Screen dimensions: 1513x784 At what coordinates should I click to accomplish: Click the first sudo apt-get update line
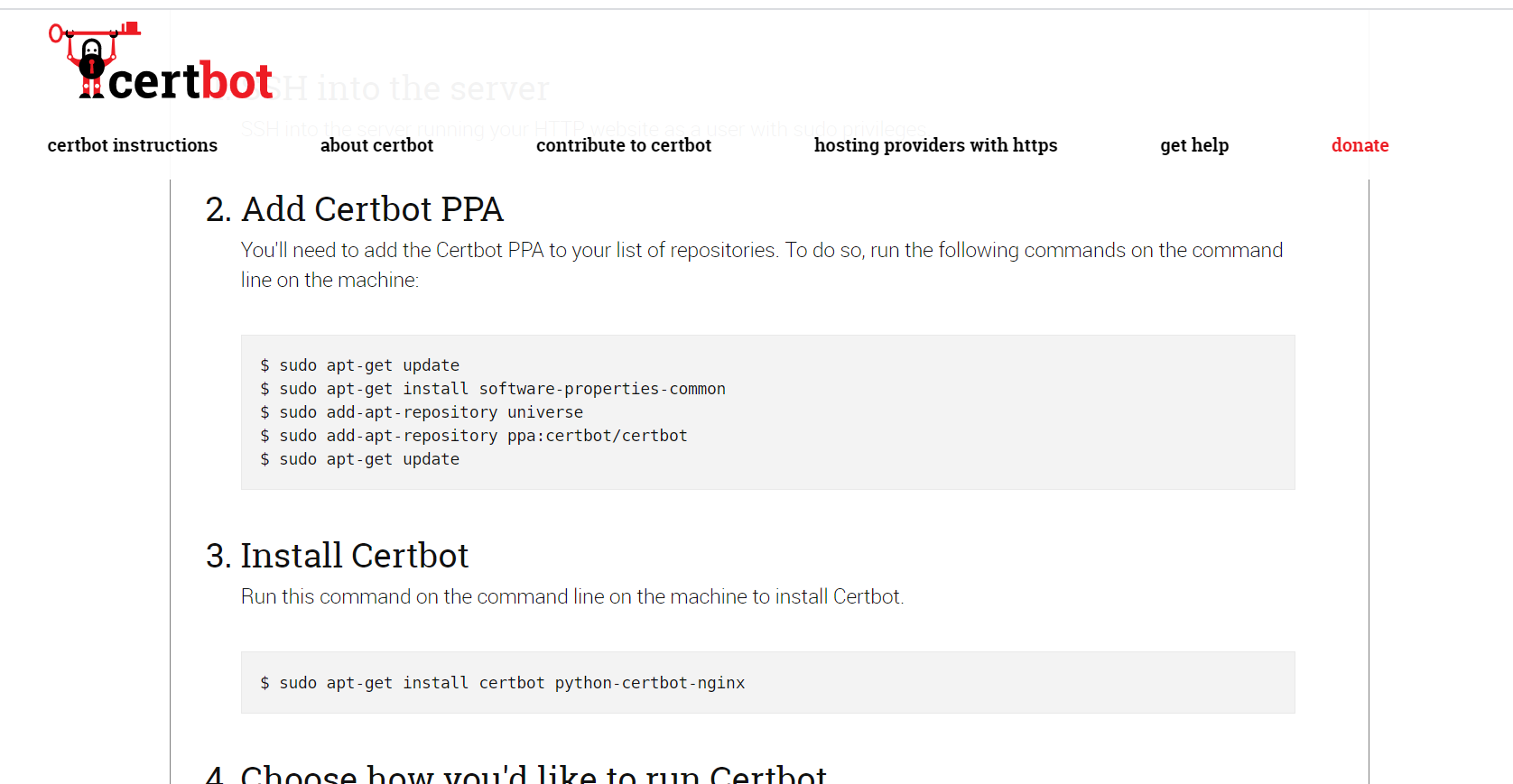pos(360,365)
